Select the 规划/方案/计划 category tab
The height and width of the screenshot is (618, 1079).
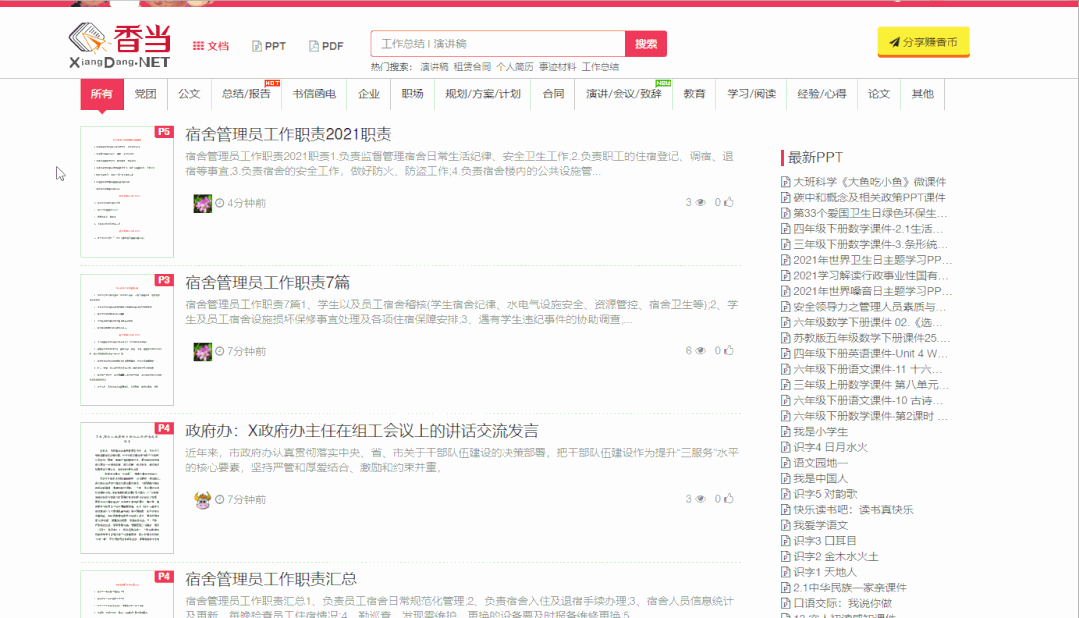[x=482, y=94]
